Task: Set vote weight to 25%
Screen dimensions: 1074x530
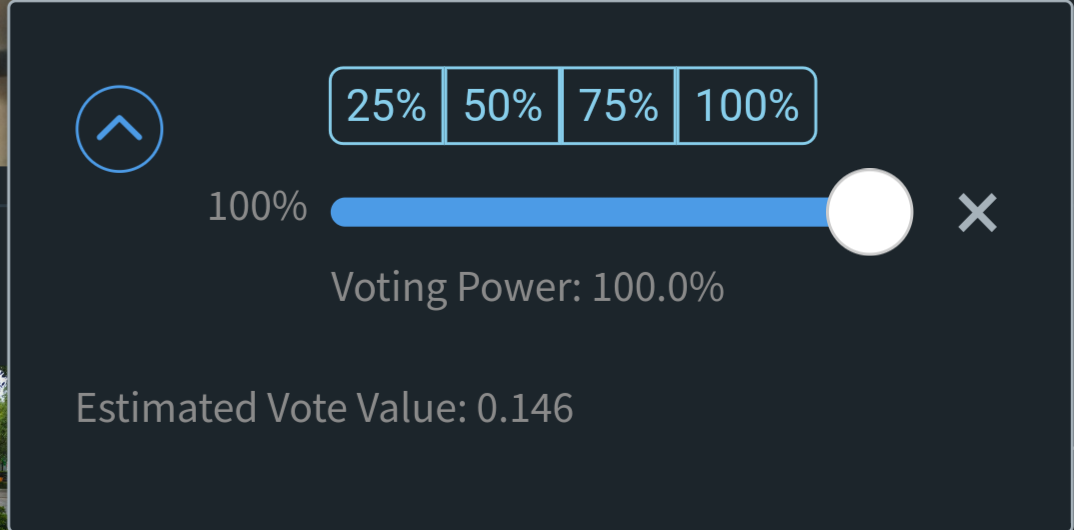Action: tap(387, 106)
